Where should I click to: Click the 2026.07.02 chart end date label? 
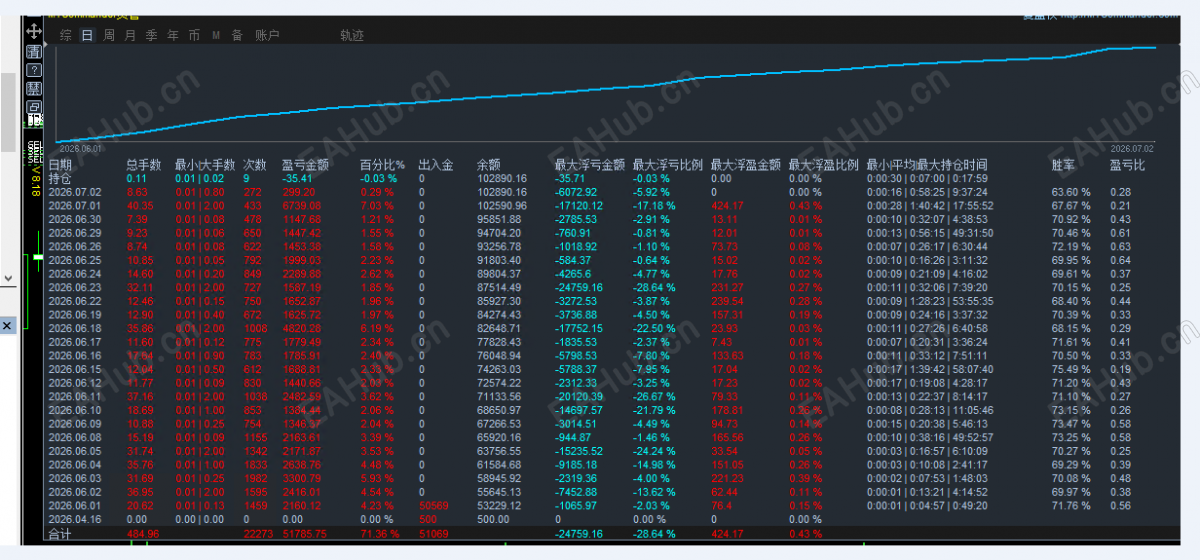pyautogui.click(x=1133, y=147)
